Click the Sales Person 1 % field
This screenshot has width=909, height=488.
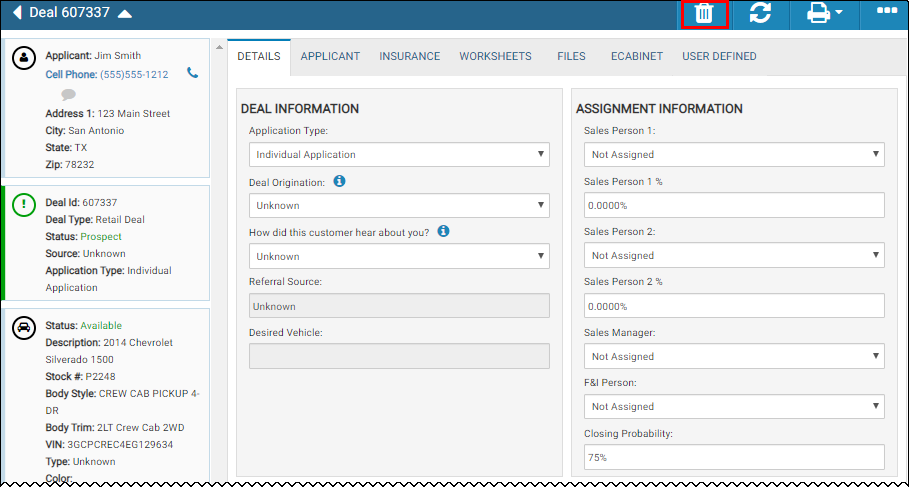(x=734, y=205)
